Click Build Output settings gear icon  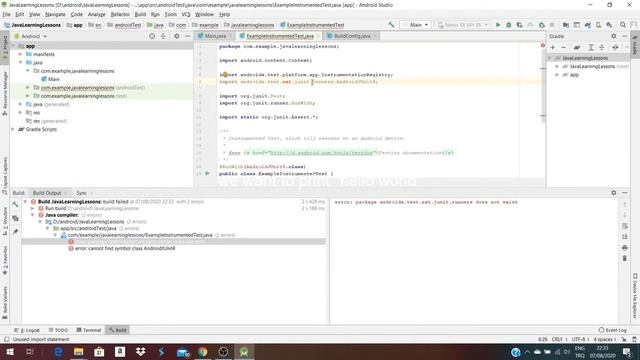tap(613, 193)
